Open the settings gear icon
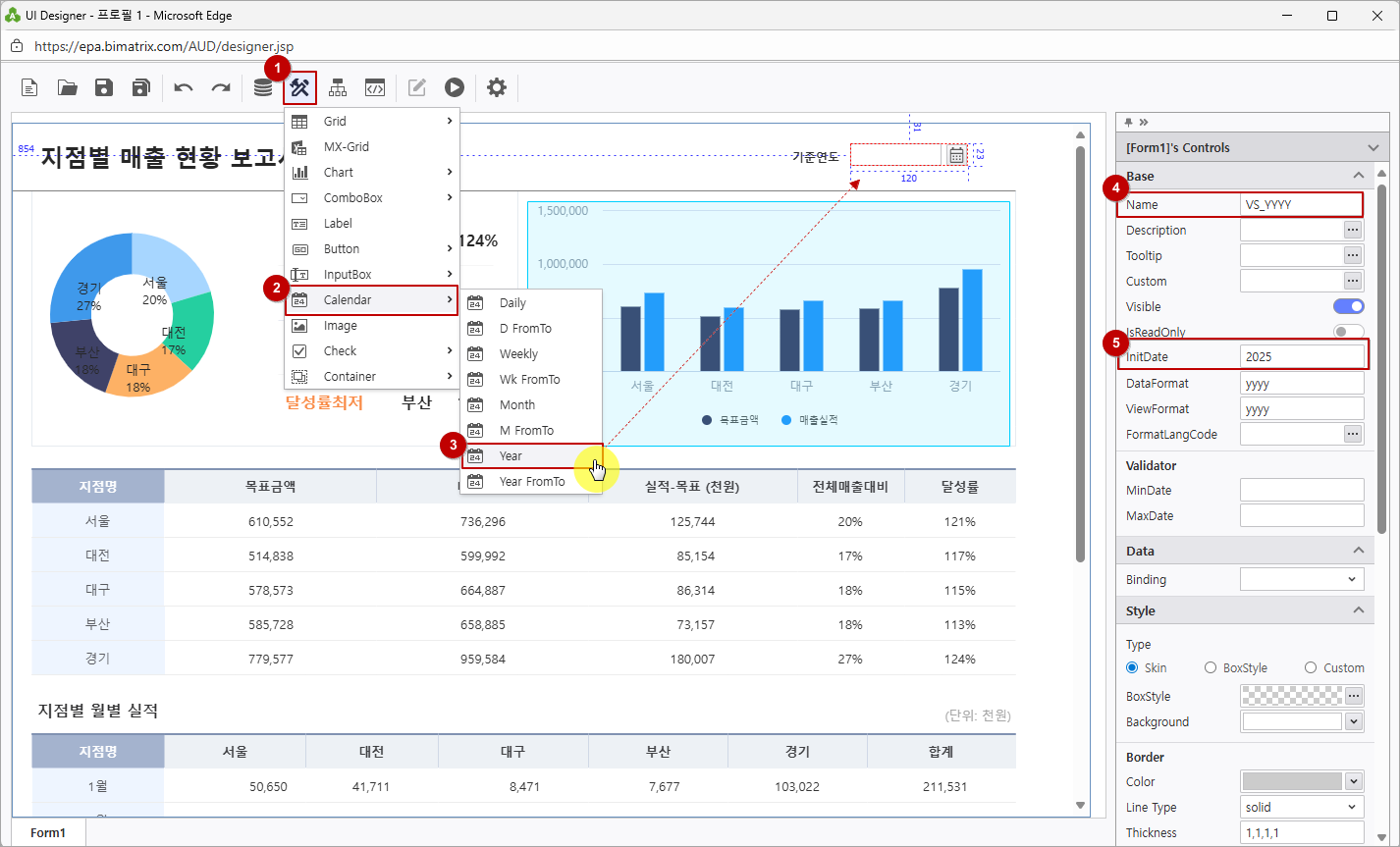This screenshot has width=1400, height=847. click(497, 87)
